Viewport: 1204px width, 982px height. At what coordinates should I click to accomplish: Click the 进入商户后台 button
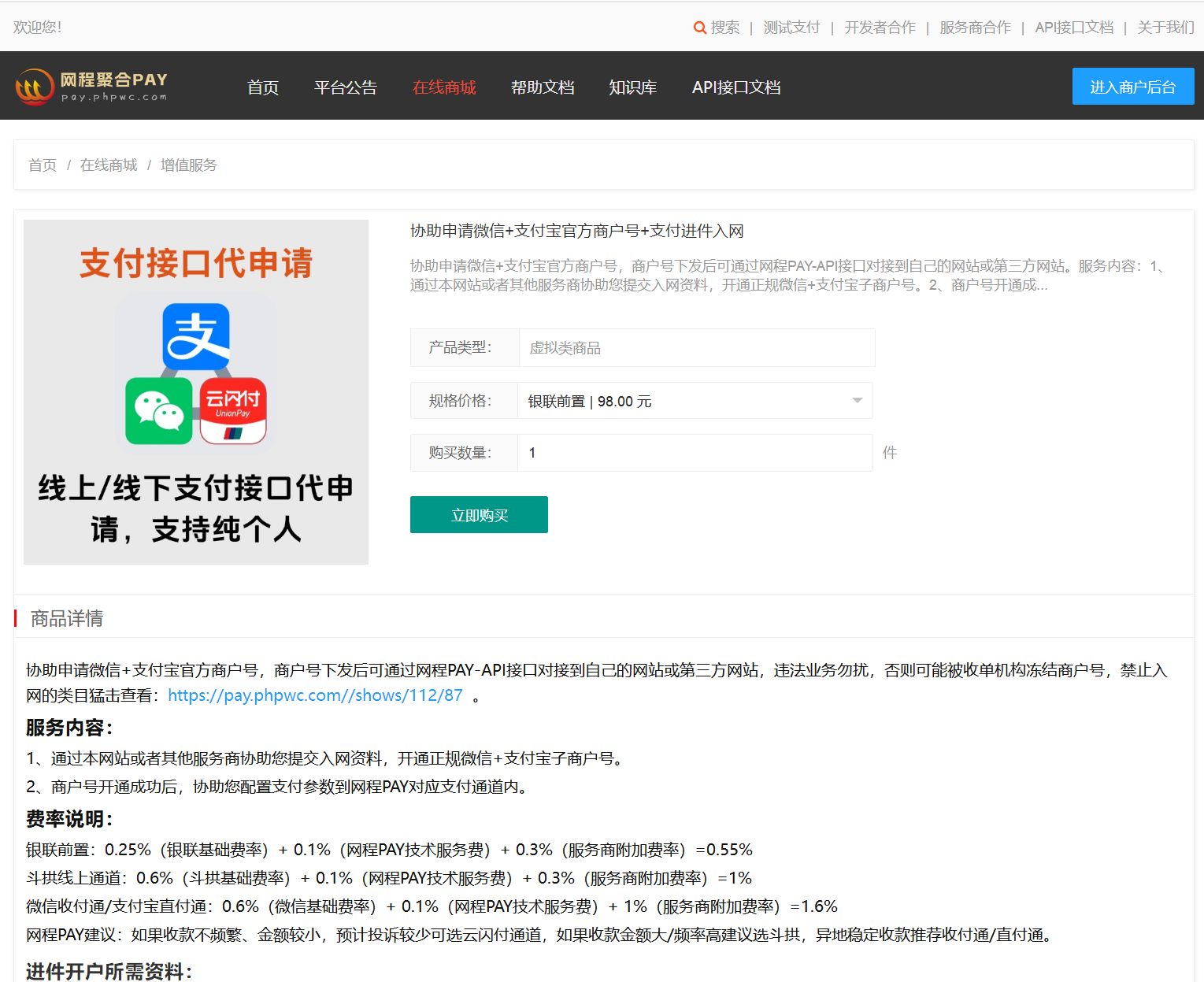point(1132,86)
